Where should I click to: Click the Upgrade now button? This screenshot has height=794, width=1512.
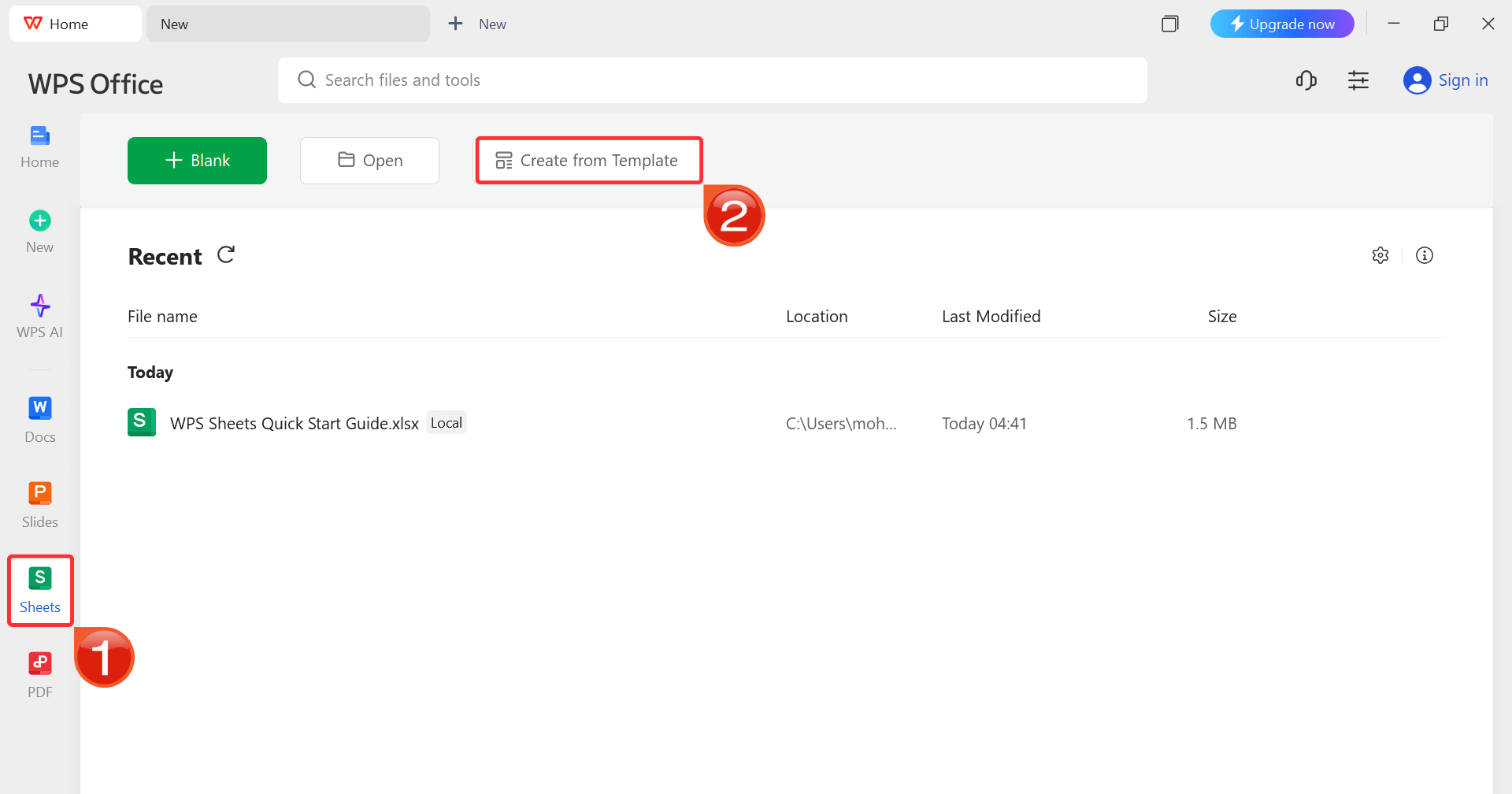(1281, 24)
